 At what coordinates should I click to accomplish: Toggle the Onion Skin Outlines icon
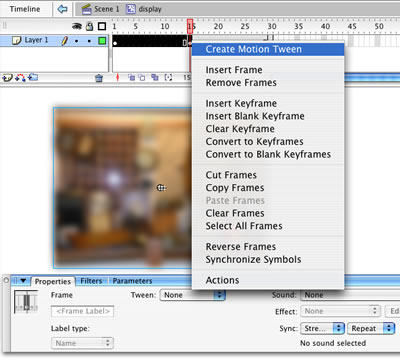(x=142, y=78)
